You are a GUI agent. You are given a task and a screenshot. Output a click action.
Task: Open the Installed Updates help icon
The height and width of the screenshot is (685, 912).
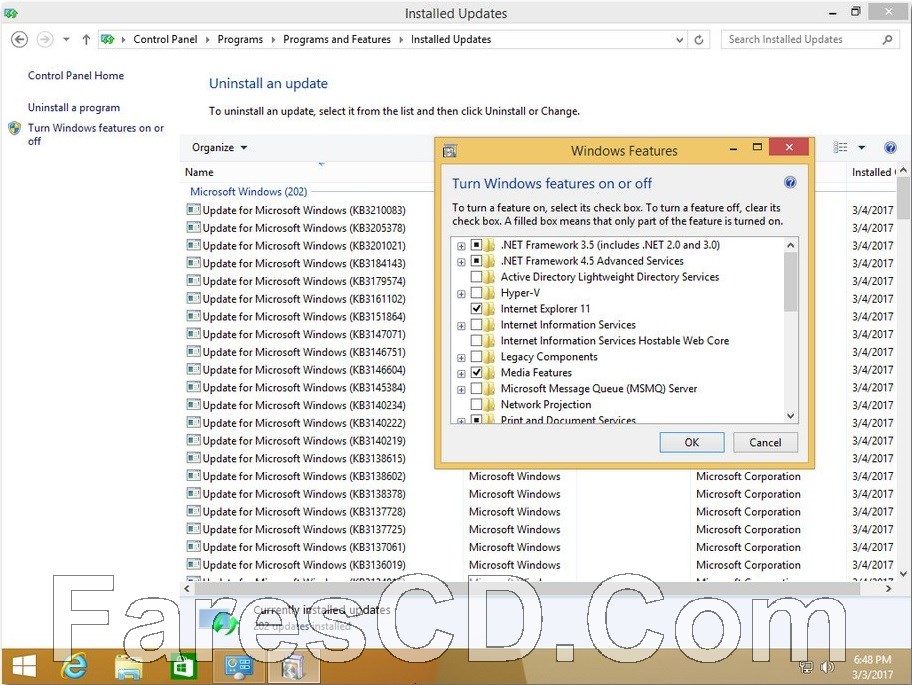click(890, 148)
